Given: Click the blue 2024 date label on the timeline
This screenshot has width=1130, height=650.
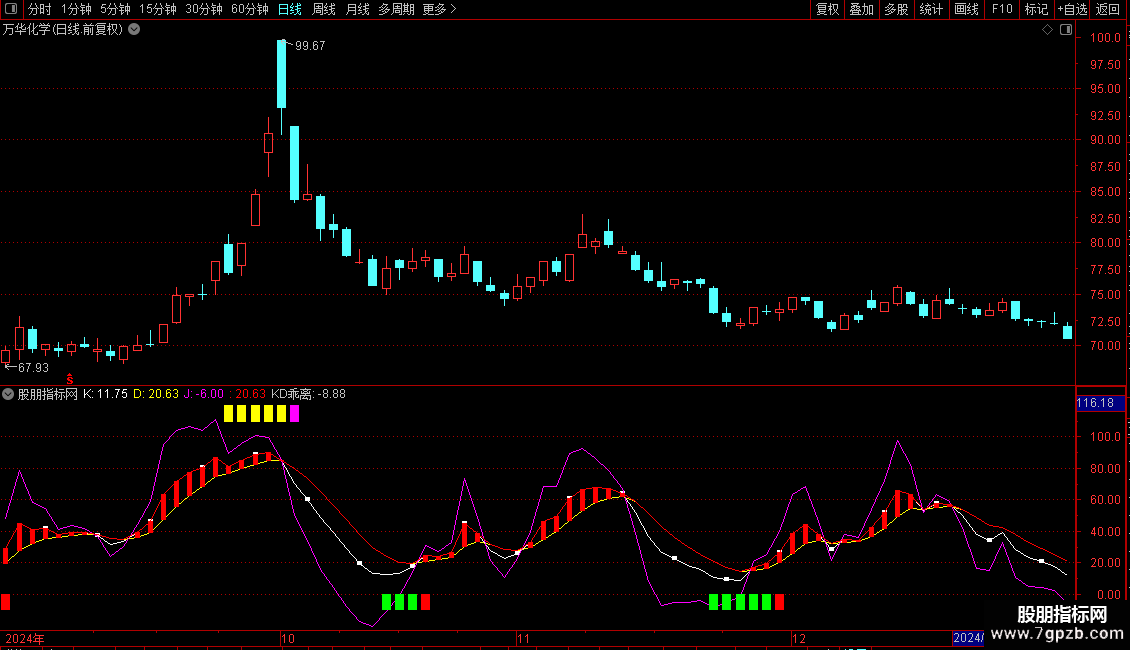Looking at the screenshot, I should (968, 638).
